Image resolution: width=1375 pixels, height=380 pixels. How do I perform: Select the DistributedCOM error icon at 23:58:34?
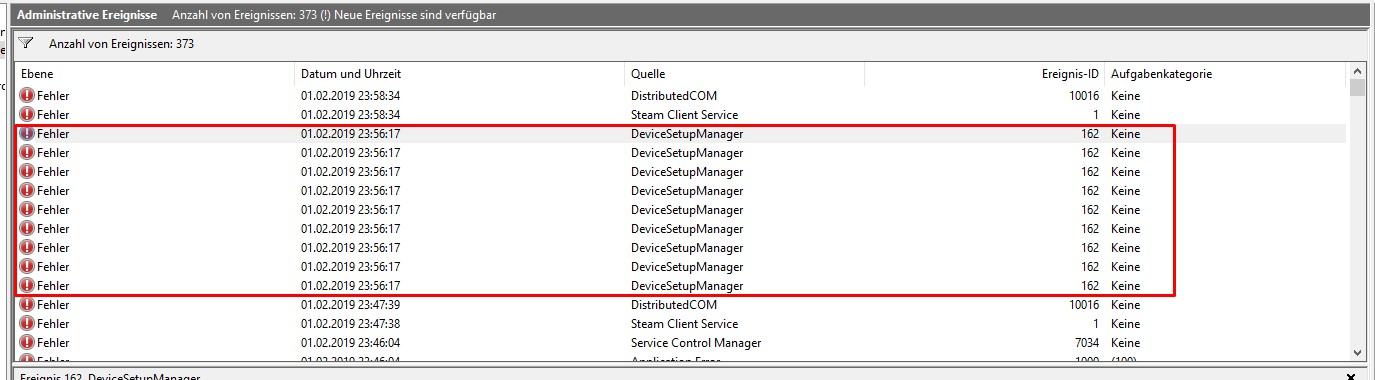[27, 96]
